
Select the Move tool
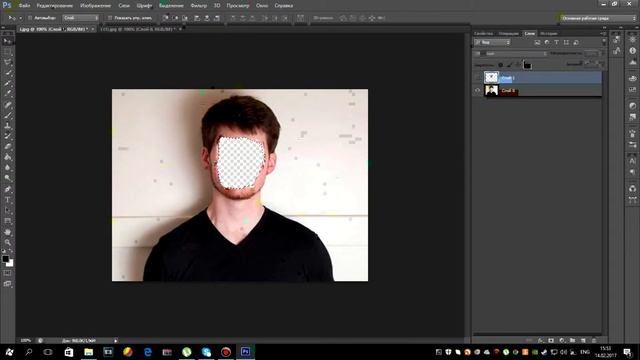[7, 41]
